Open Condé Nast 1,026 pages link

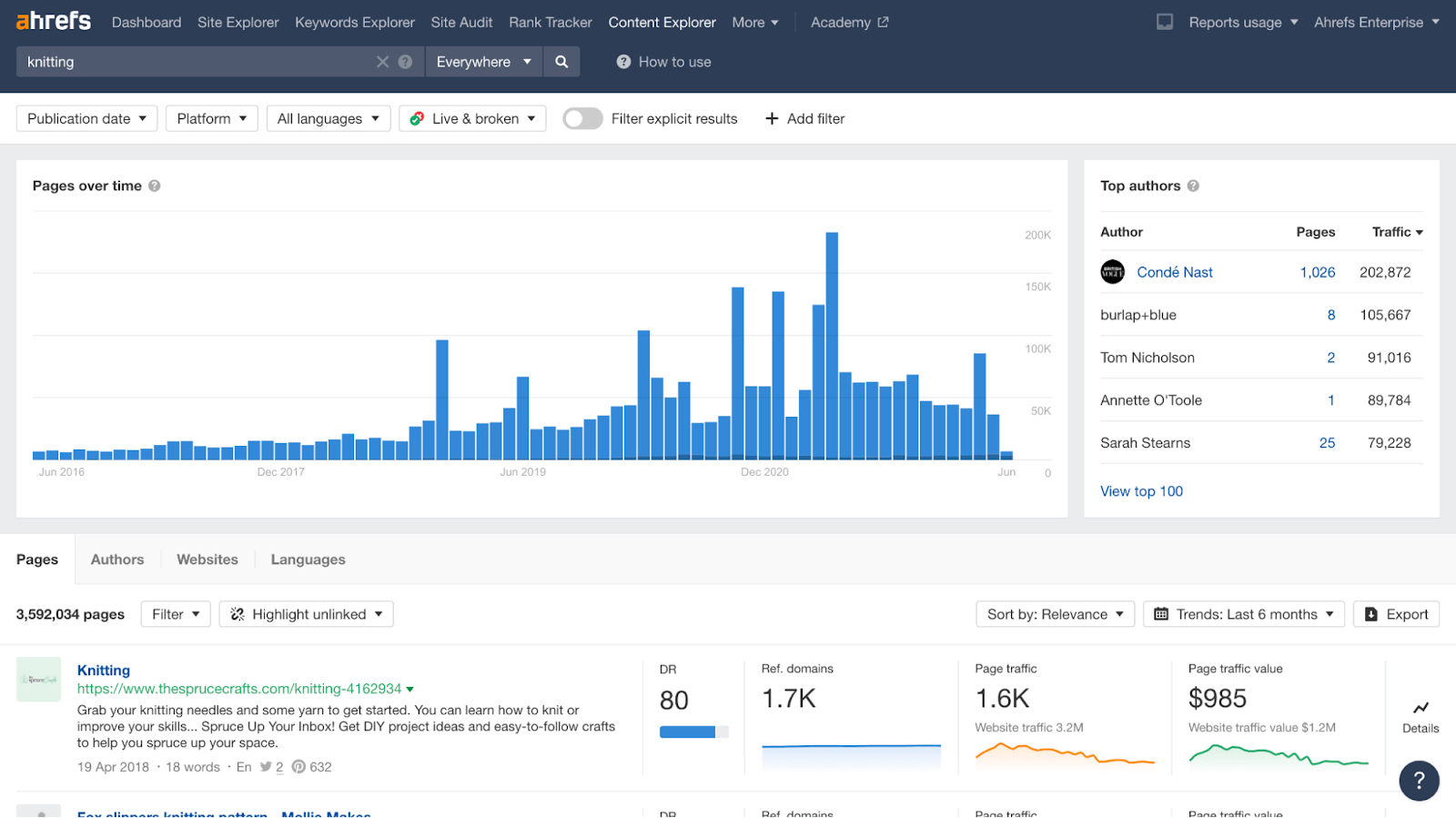pyautogui.click(x=1318, y=272)
